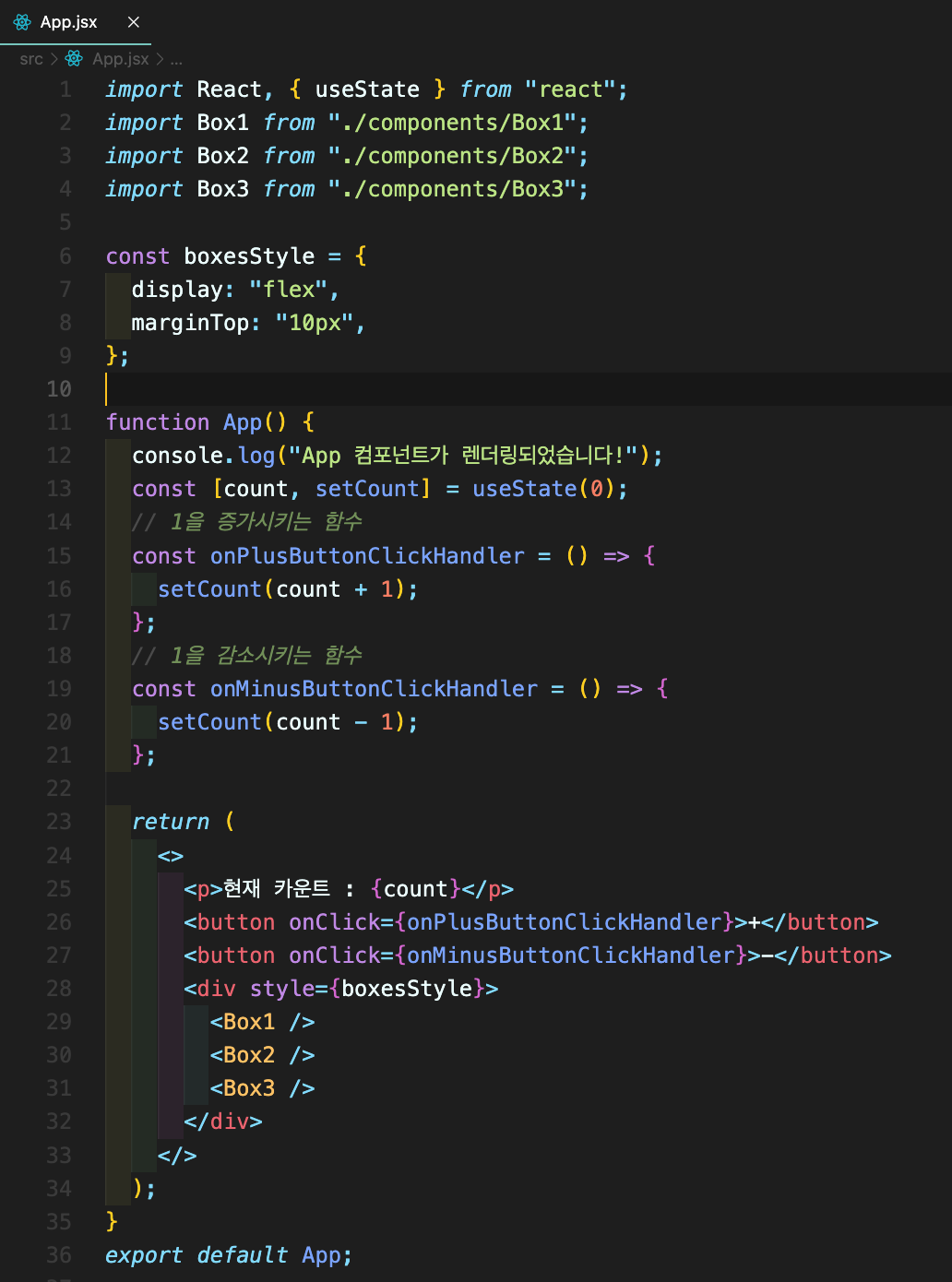Screen dimensions: 952x1282
Task: Click the useState(0) call
Action: click(543, 489)
